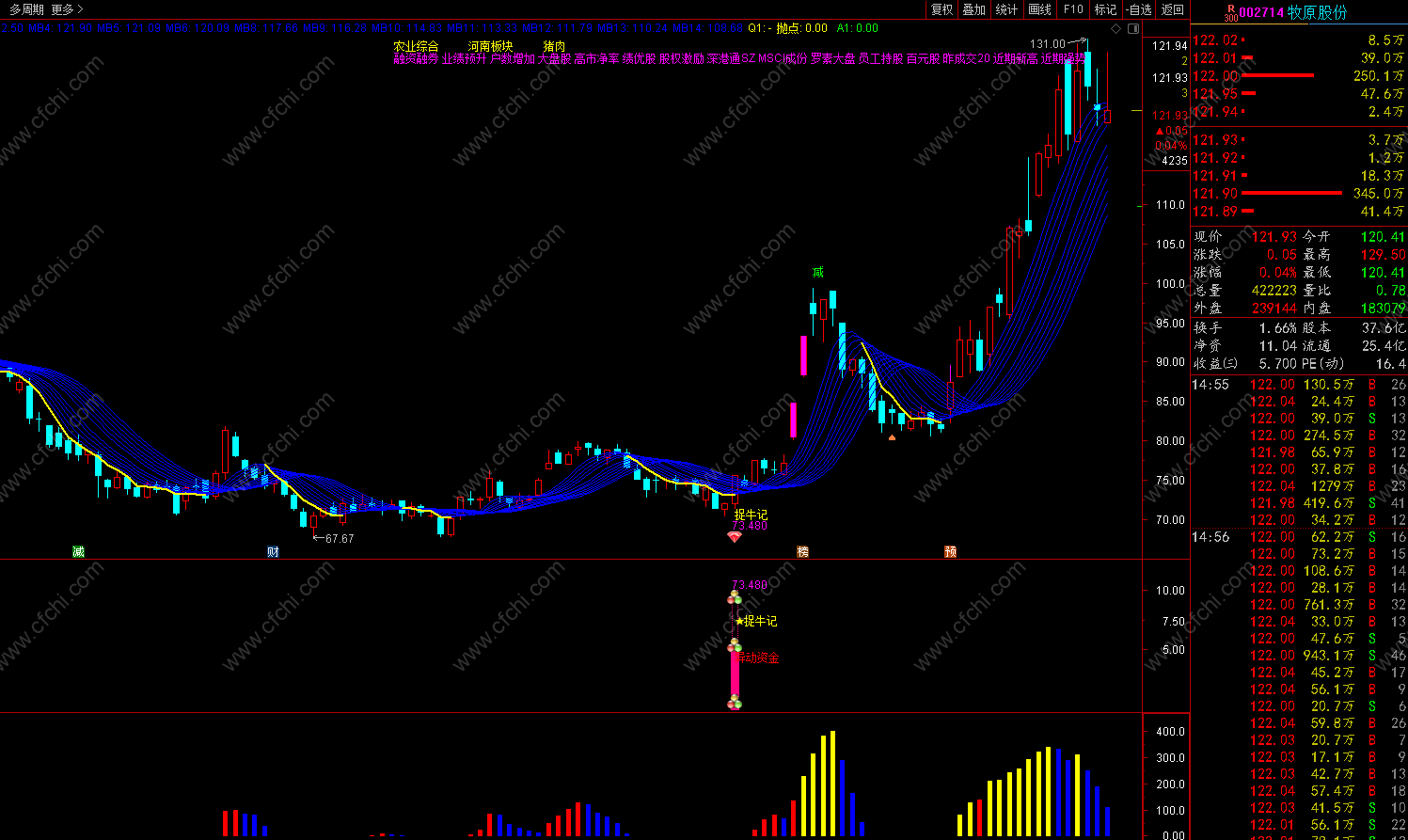
Task: Expand the 更多 menu
Action: click(66, 9)
